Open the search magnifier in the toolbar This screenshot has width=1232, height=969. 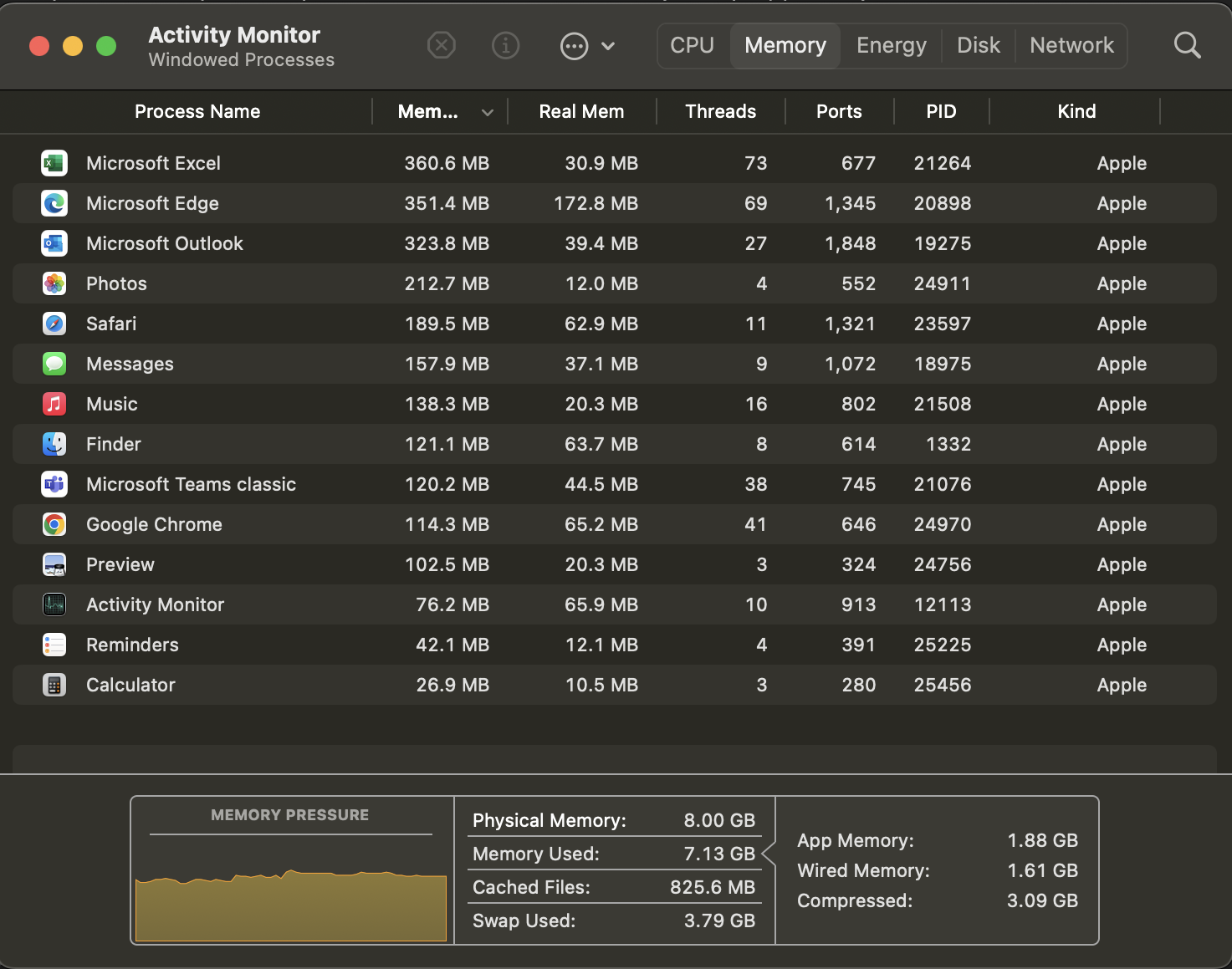(1187, 45)
